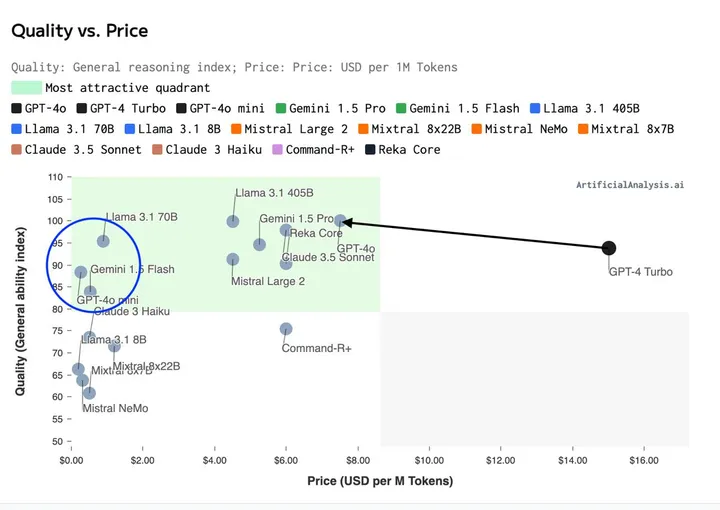Click the Mistral Large 2 chart data point
The height and width of the screenshot is (510, 720).
(x=233, y=259)
